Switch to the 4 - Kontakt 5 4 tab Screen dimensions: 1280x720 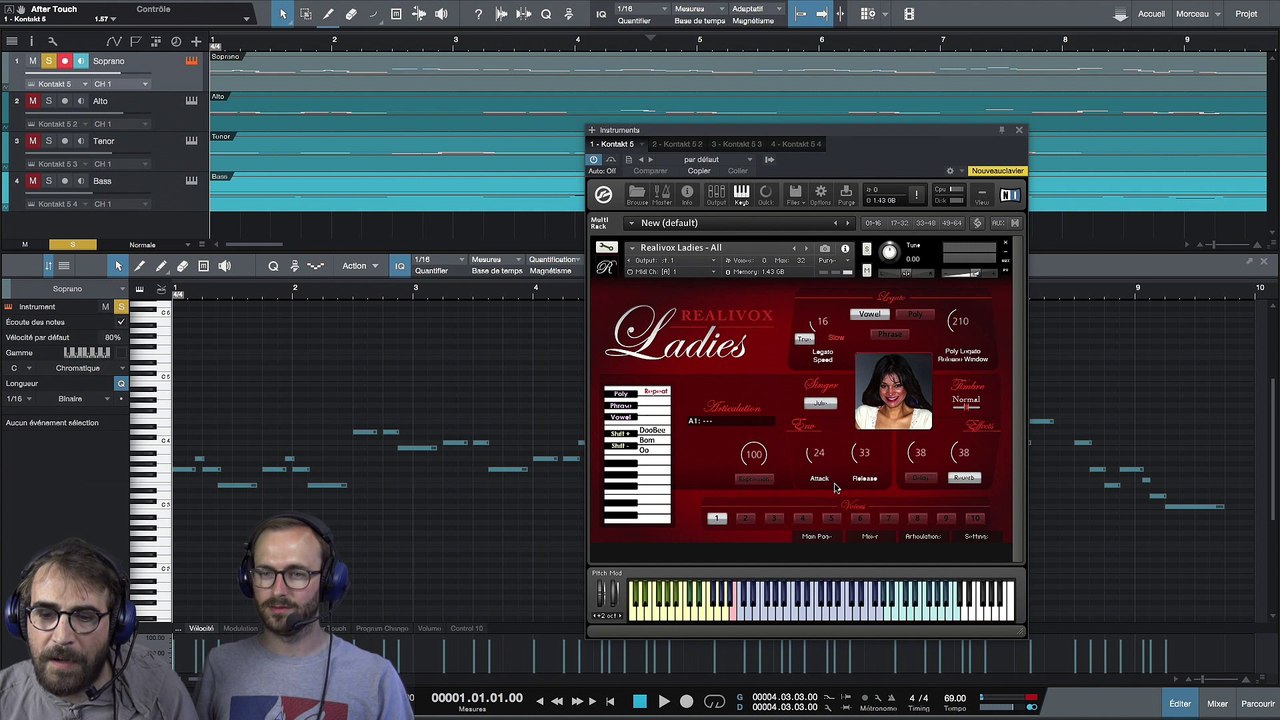click(x=795, y=144)
